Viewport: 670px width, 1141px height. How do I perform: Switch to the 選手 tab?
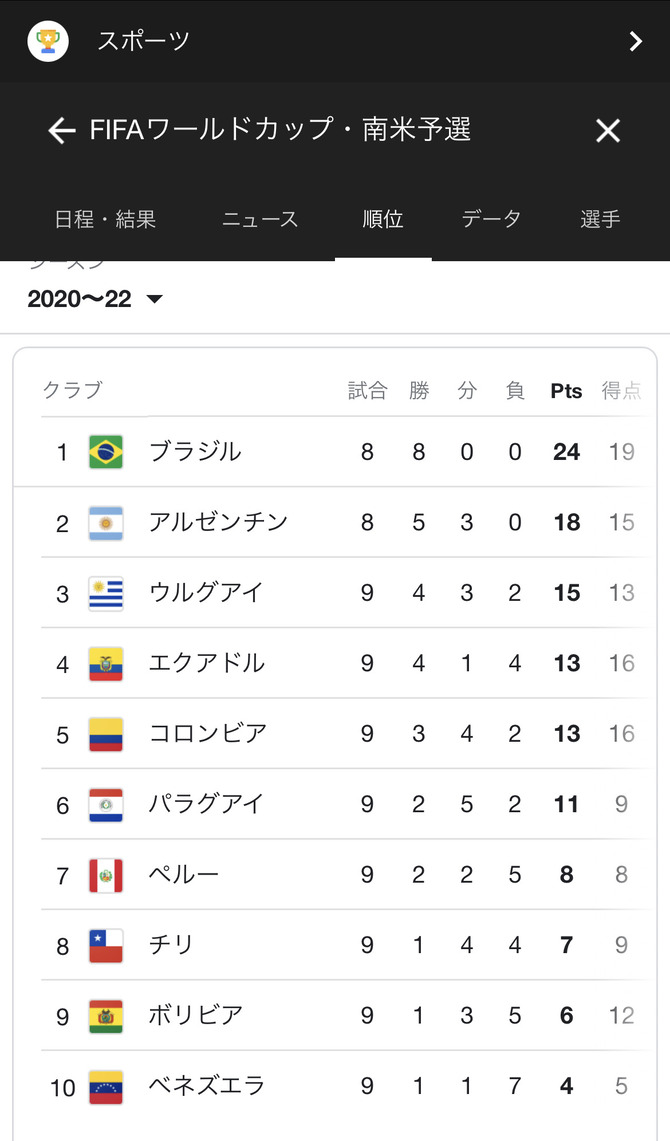click(600, 219)
